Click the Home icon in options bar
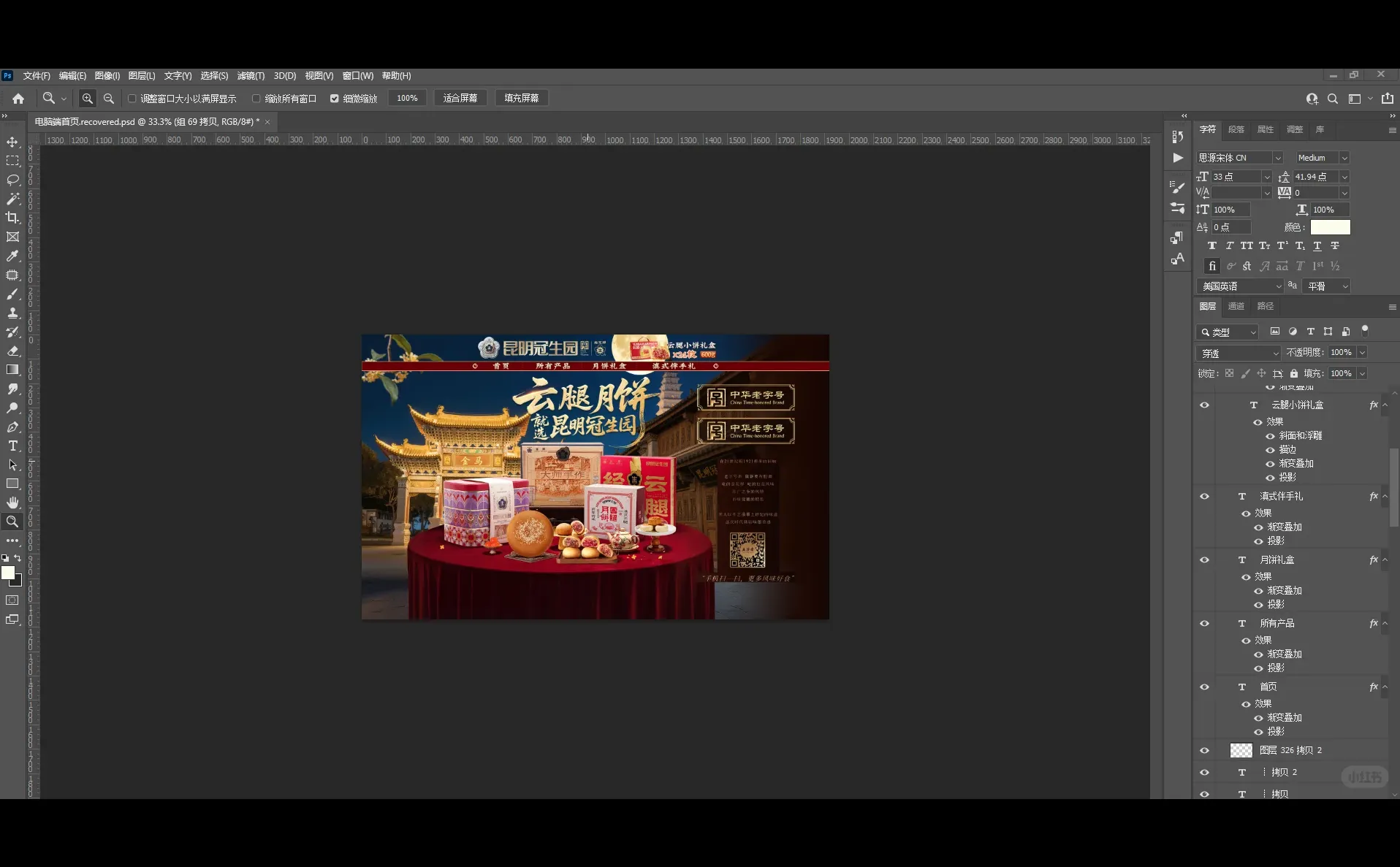Screen dimensions: 1400x867 point(18,99)
